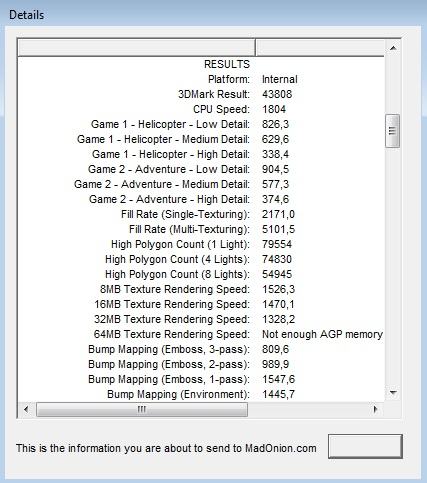Select the 3DMark Result: label
Viewport: 427px width, 483px height.
(x=214, y=94)
